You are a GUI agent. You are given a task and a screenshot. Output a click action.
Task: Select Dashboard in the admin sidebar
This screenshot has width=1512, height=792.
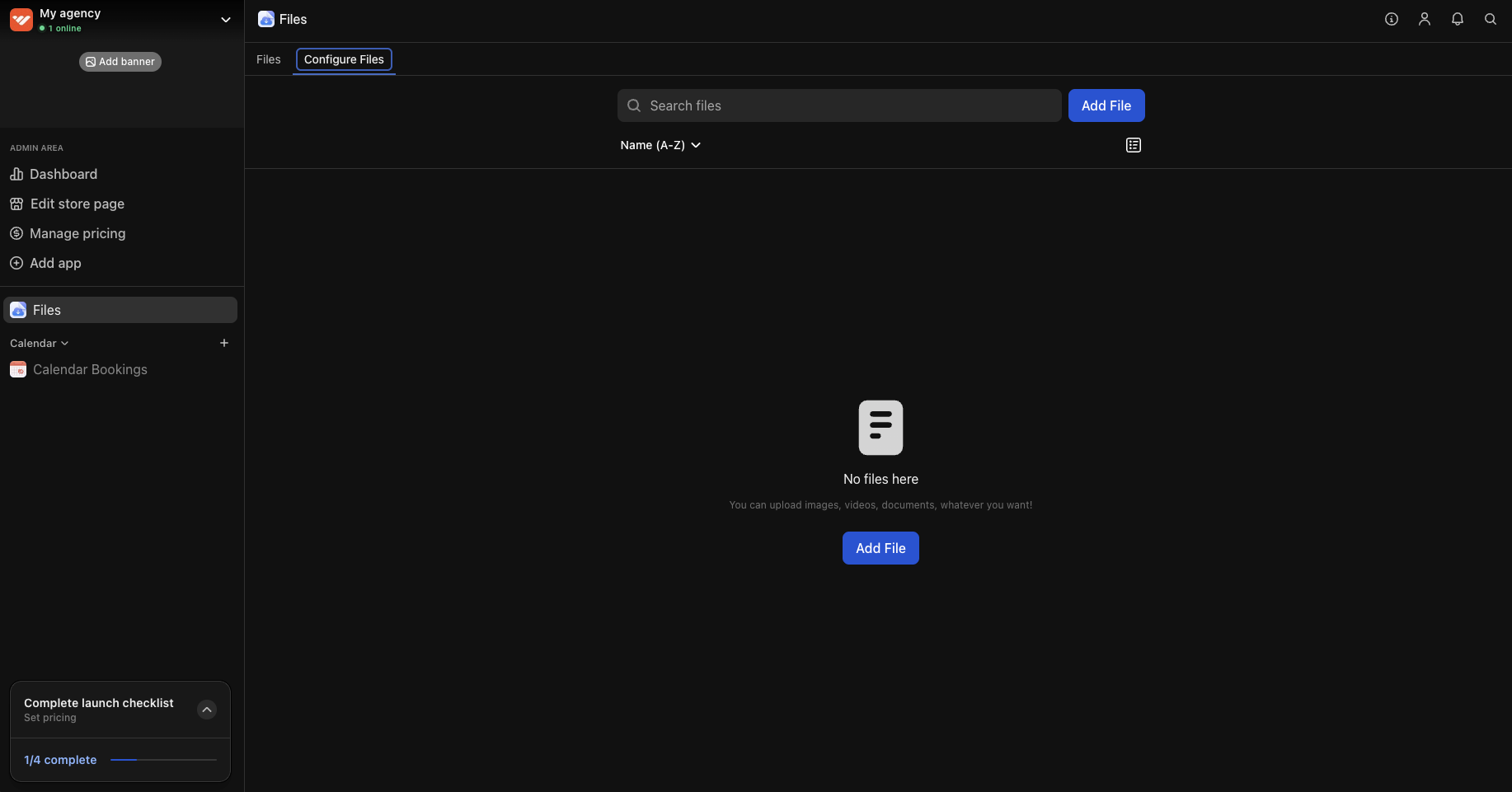click(x=63, y=174)
